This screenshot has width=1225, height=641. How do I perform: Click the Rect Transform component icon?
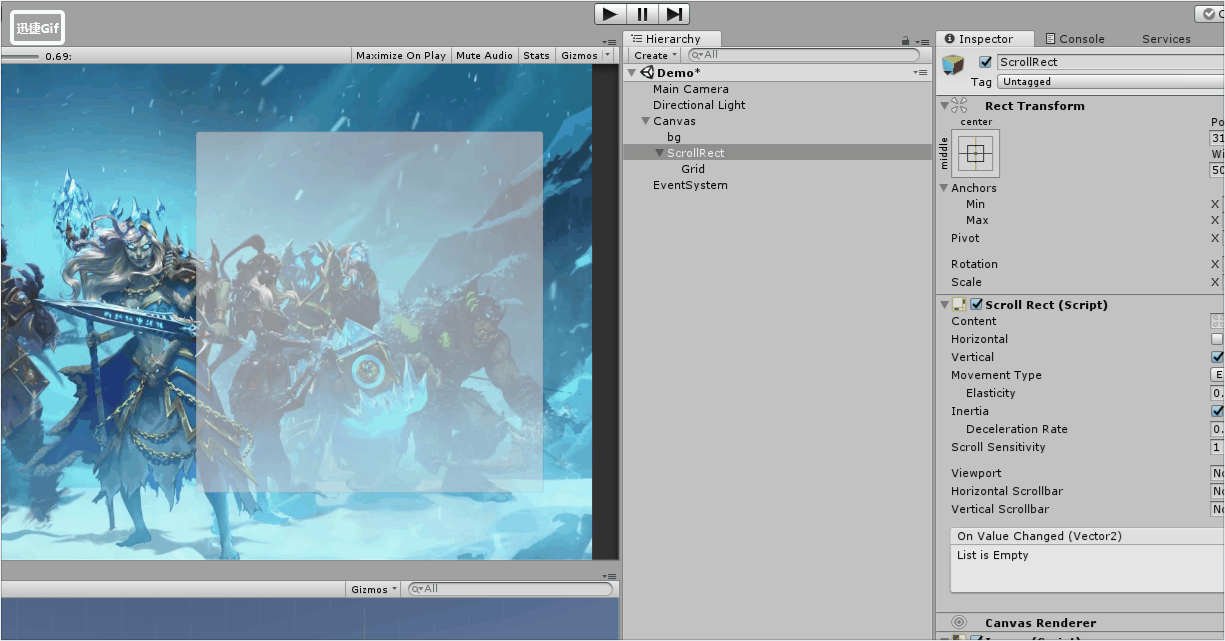point(959,105)
